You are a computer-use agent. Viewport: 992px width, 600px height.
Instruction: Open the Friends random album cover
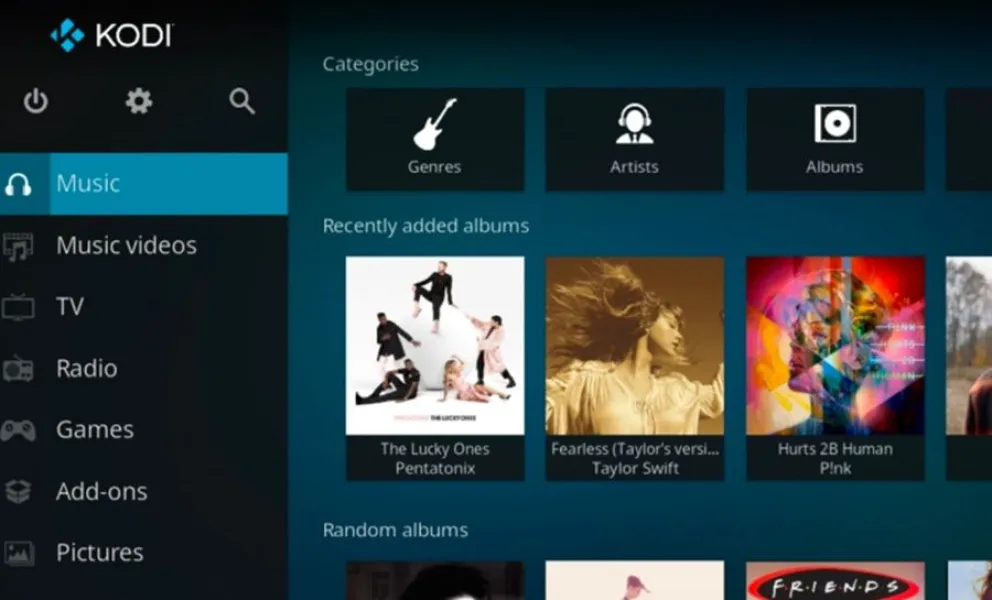835,580
